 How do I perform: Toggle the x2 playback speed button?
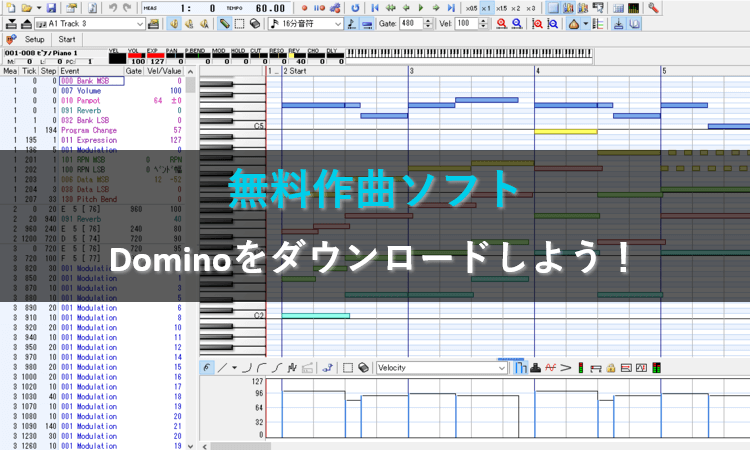(516, 7)
